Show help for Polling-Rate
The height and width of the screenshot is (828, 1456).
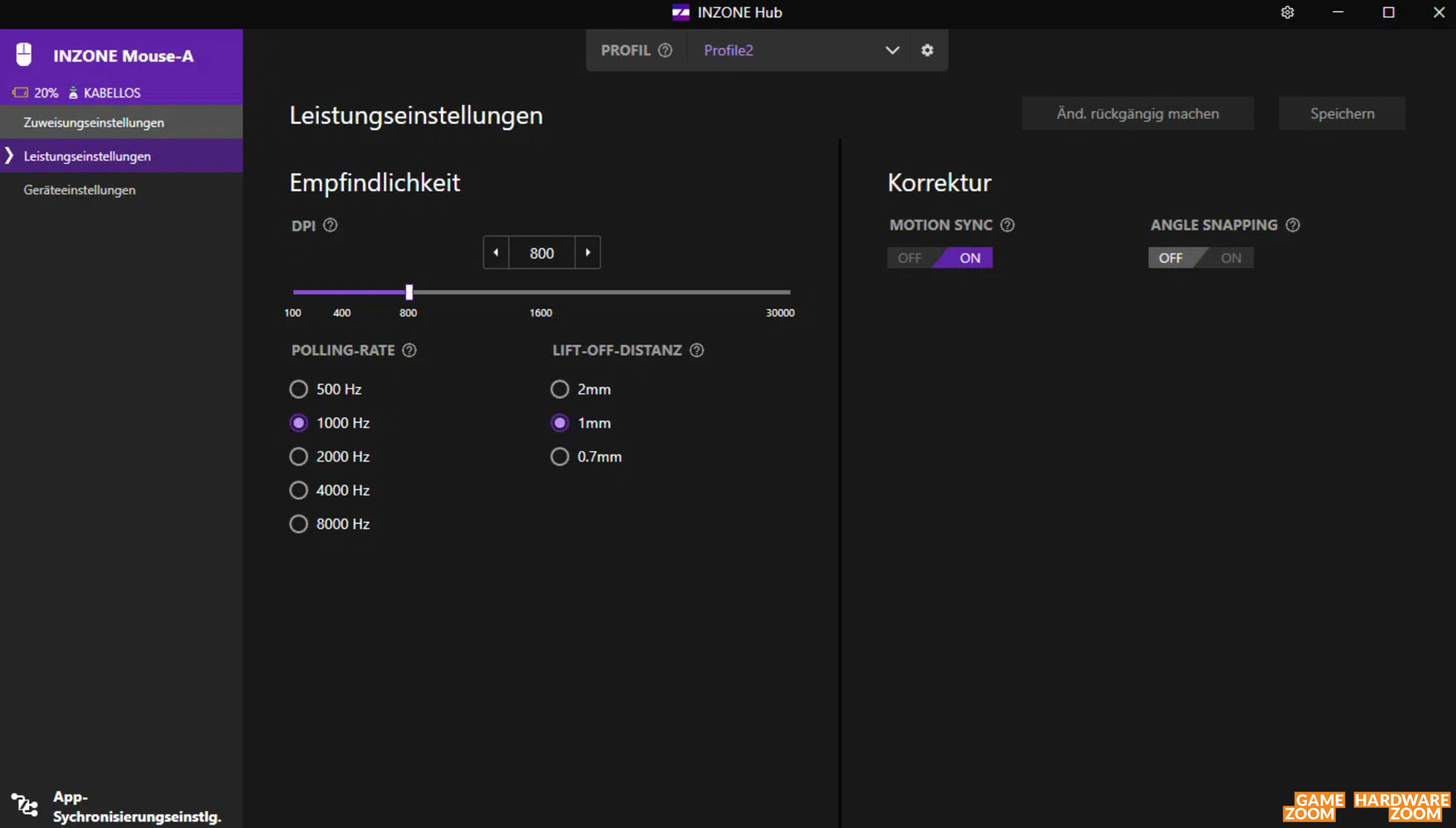tap(409, 351)
